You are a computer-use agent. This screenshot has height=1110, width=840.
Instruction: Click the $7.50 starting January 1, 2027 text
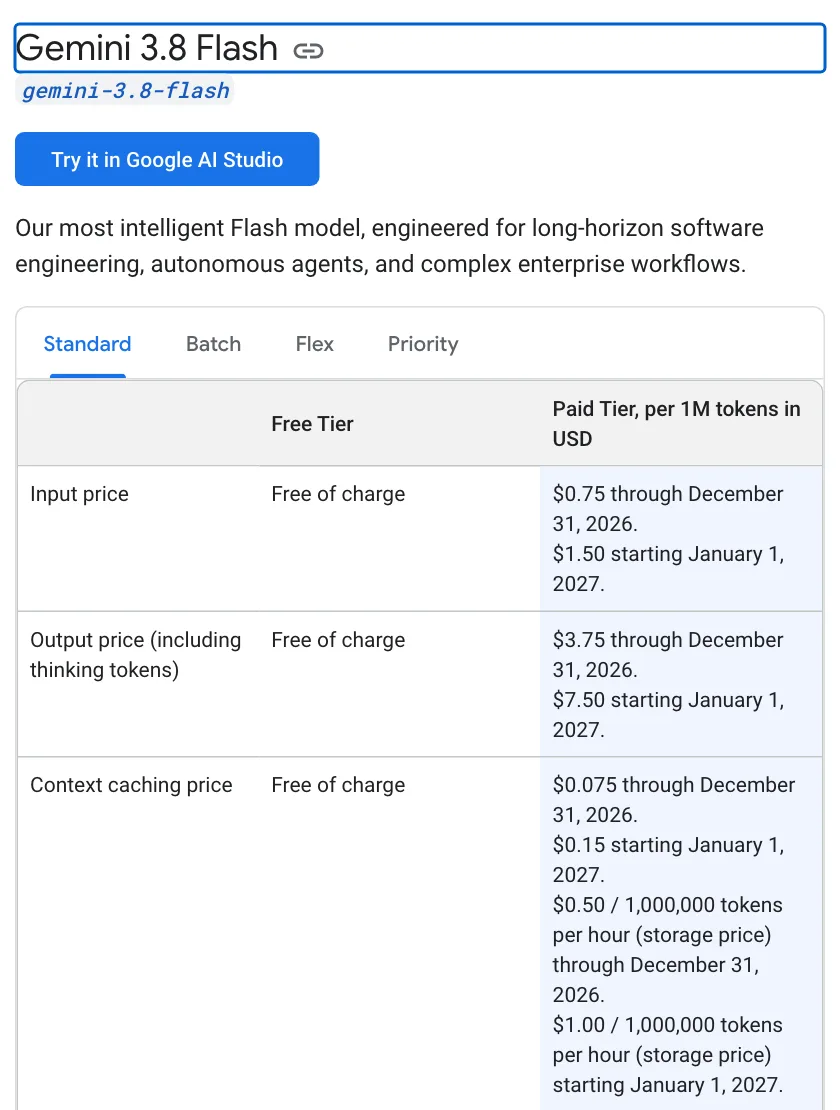coord(669,714)
